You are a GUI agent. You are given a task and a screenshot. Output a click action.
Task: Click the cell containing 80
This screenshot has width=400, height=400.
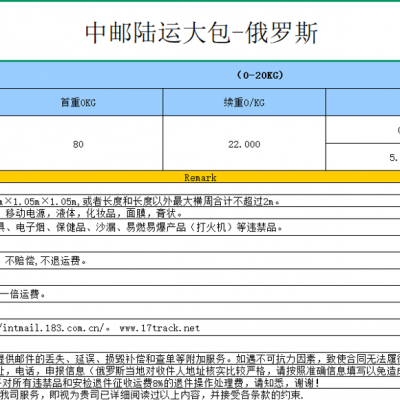click(81, 143)
